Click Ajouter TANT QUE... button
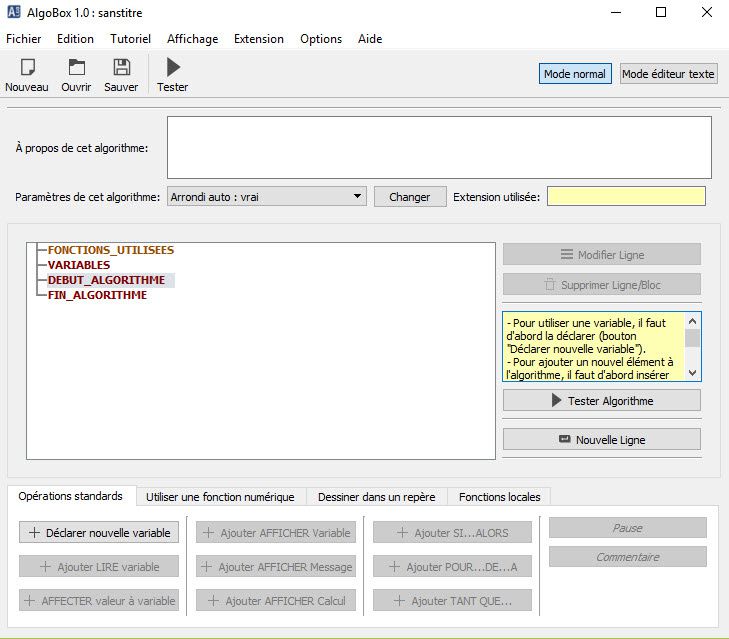The height and width of the screenshot is (639, 729). tap(452, 600)
